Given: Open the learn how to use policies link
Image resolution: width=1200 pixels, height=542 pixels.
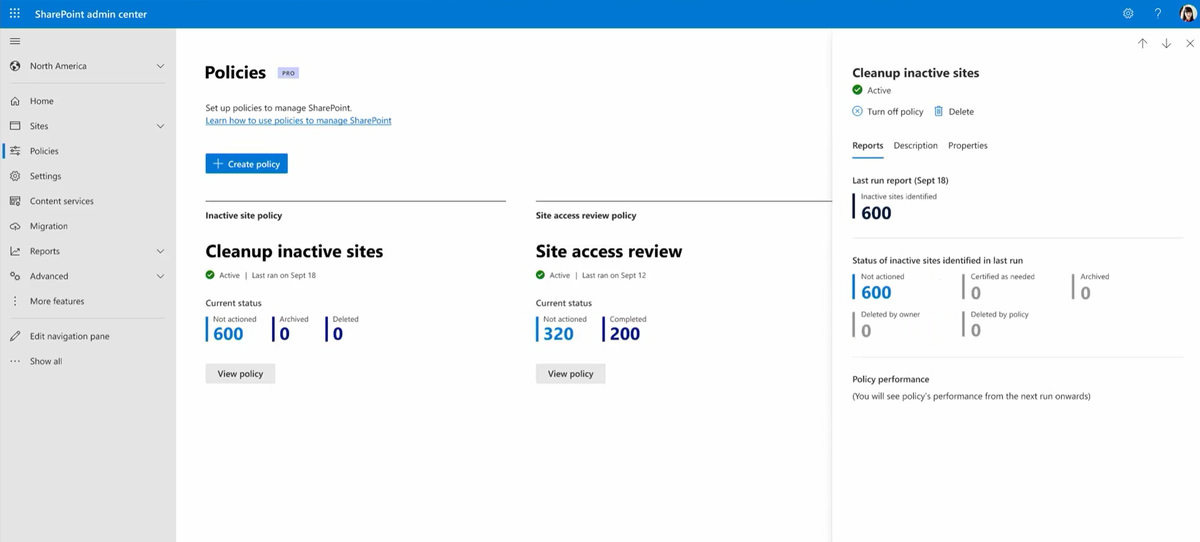Looking at the screenshot, I should (298, 121).
